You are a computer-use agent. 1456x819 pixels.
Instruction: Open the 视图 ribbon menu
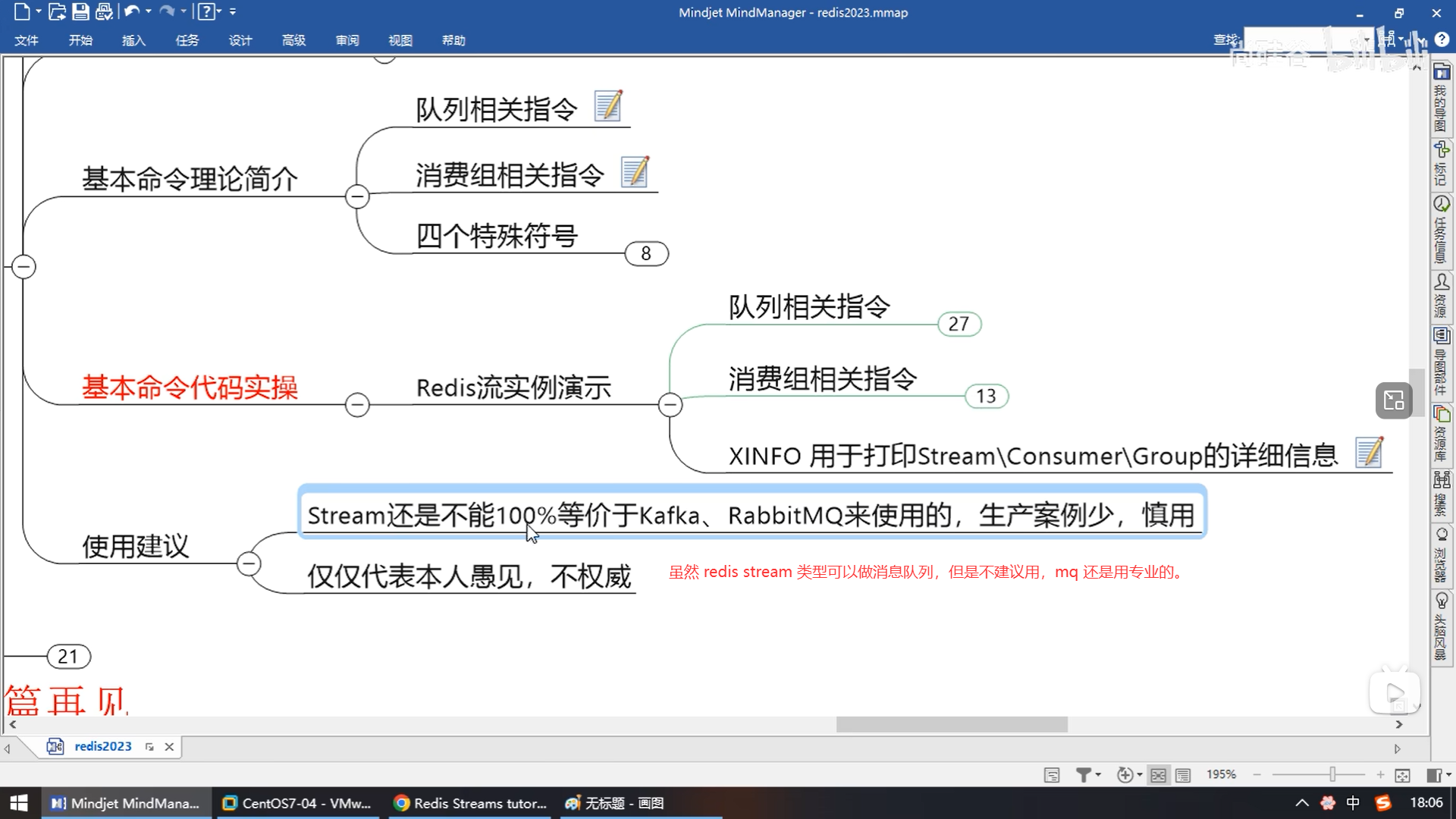[400, 40]
